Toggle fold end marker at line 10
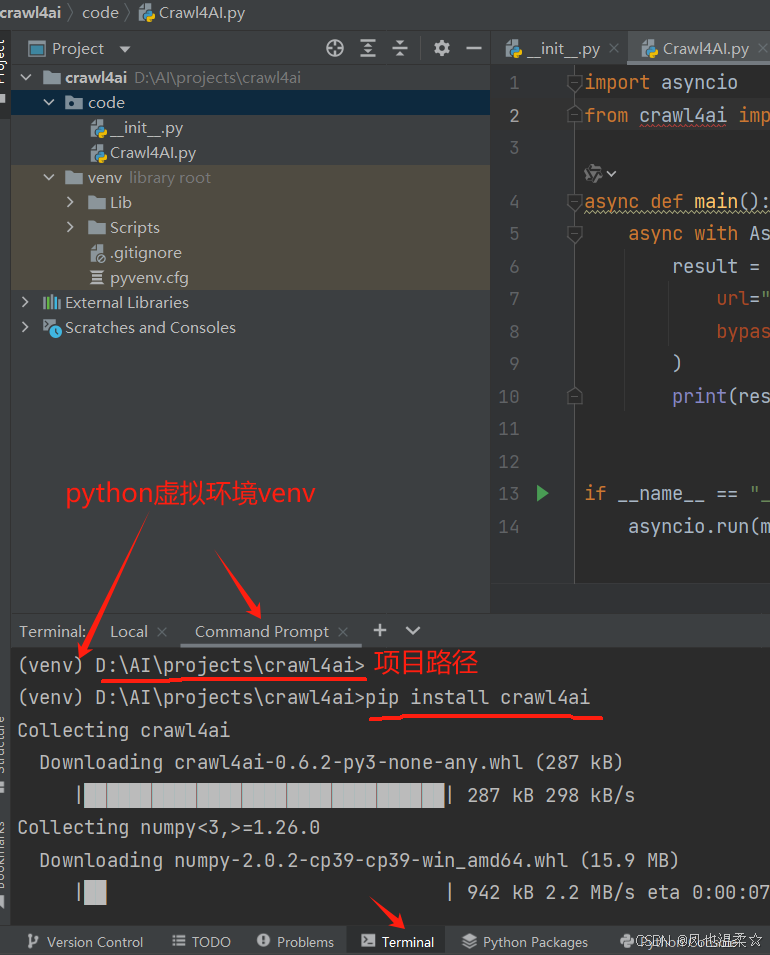 574,396
